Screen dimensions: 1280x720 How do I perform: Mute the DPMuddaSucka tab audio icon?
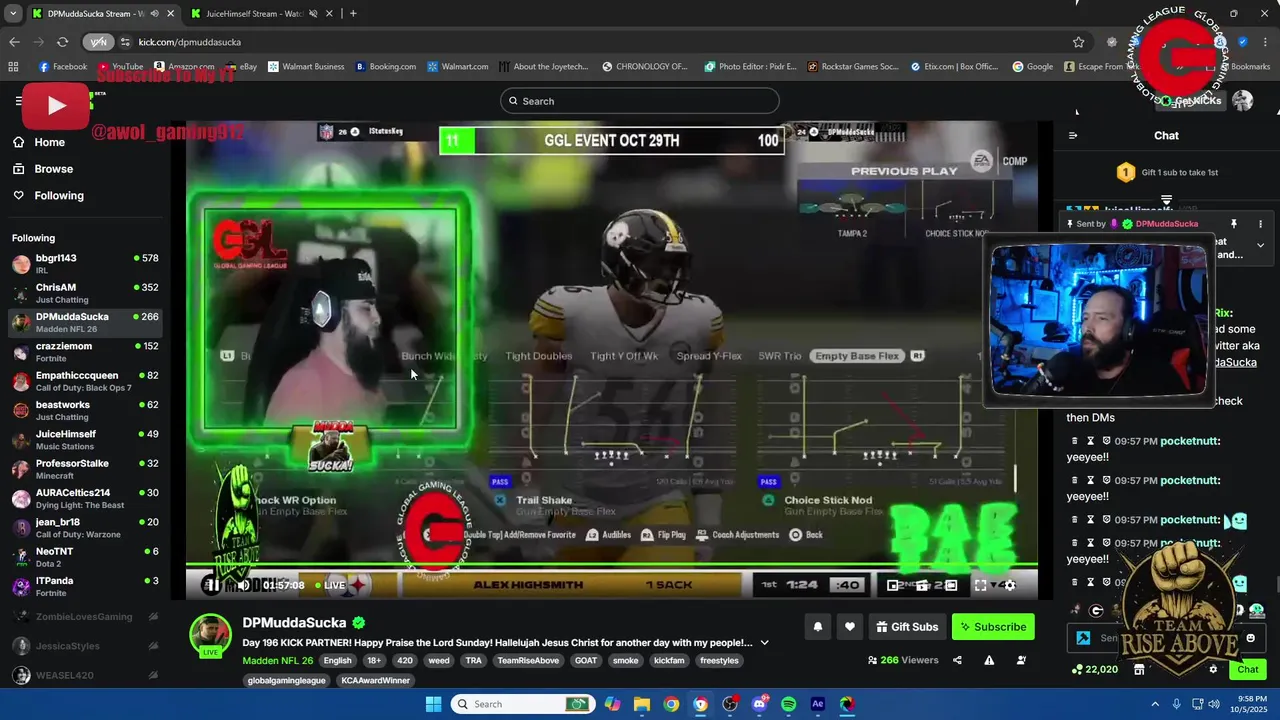coord(154,14)
